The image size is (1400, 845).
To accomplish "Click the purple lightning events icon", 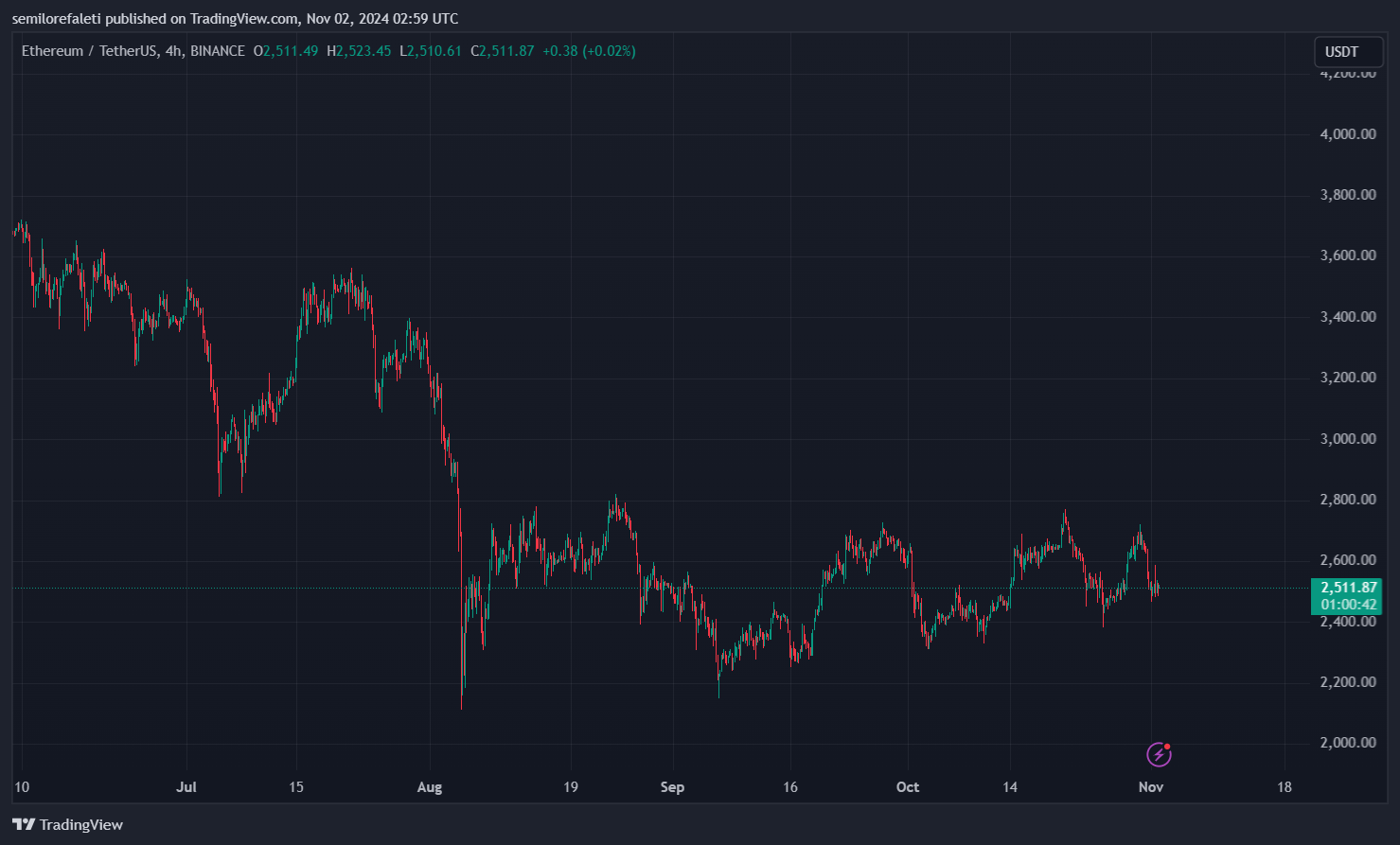I will click(x=1157, y=755).
